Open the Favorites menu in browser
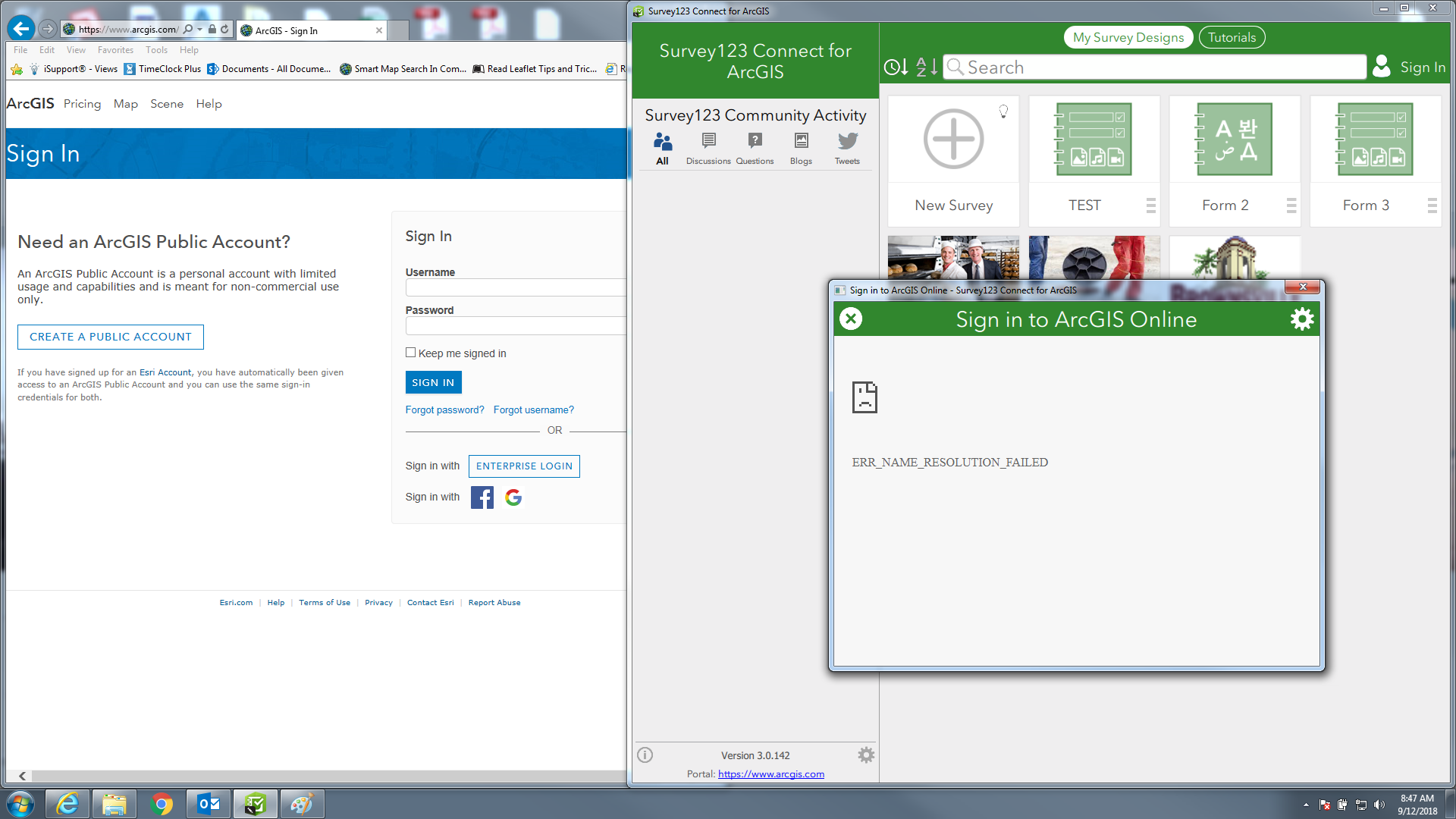Screen dimensions: 1456x819 [115, 50]
